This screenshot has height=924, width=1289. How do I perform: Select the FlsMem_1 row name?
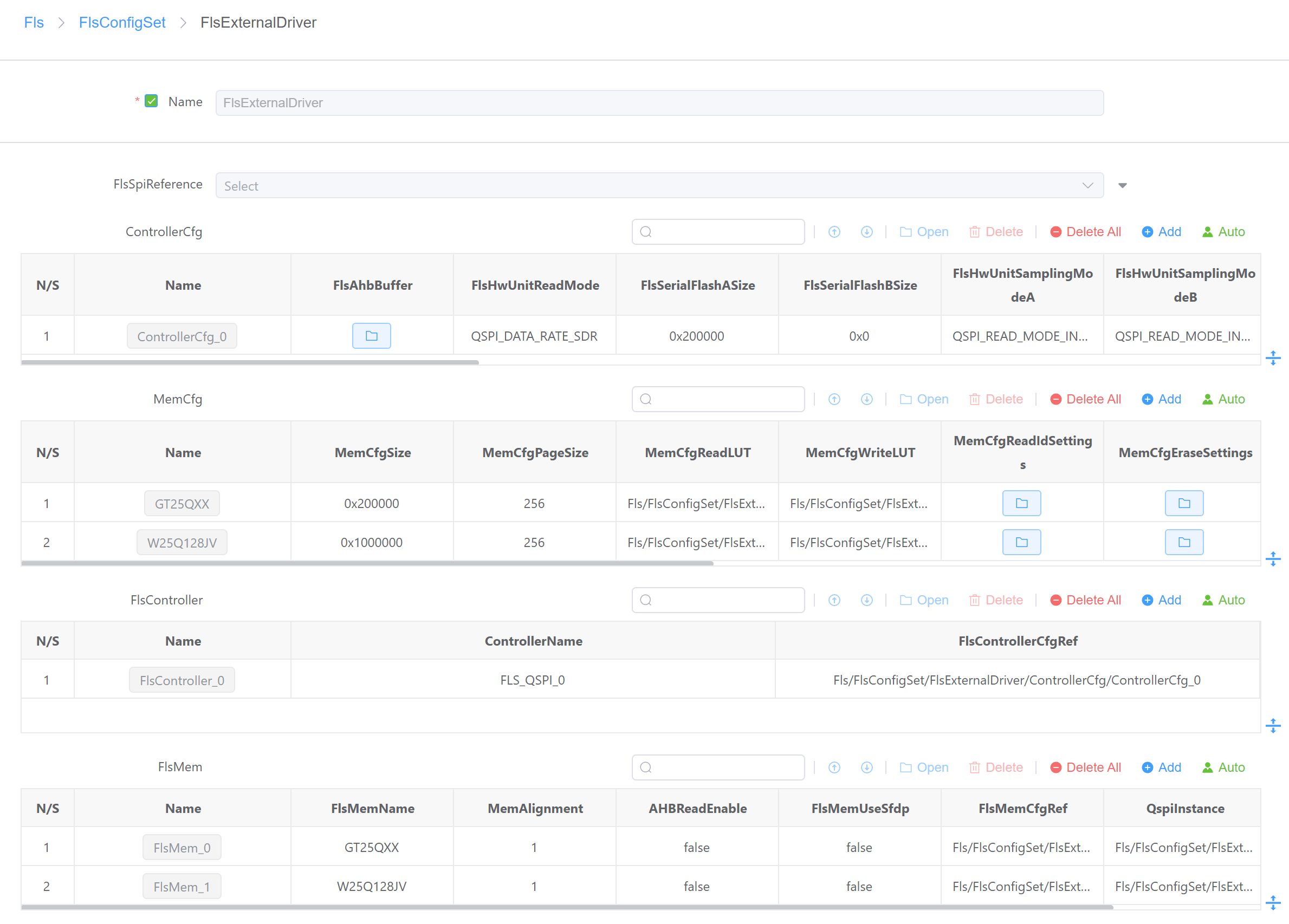182,887
